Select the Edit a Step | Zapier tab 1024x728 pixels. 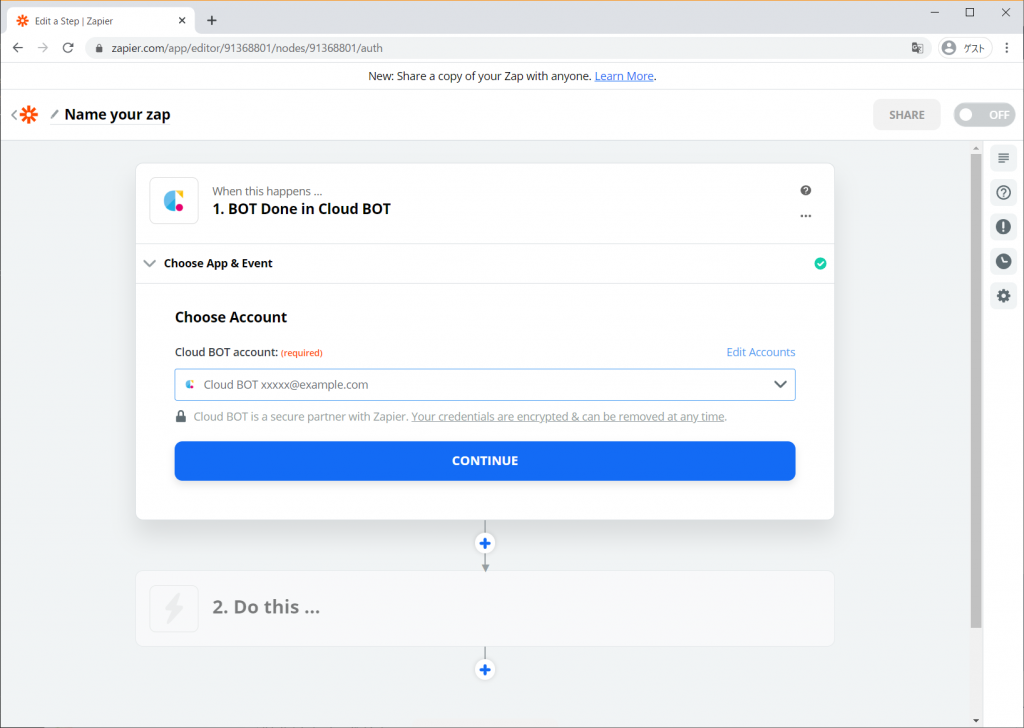pyautogui.click(x=101, y=21)
